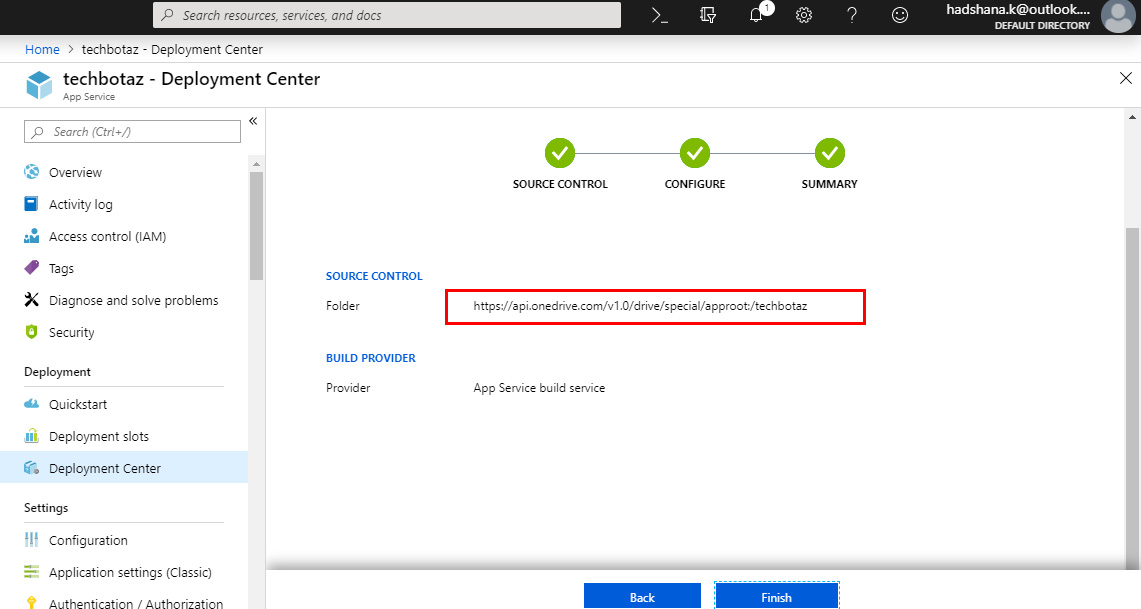Click the Tags icon

(x=31, y=268)
